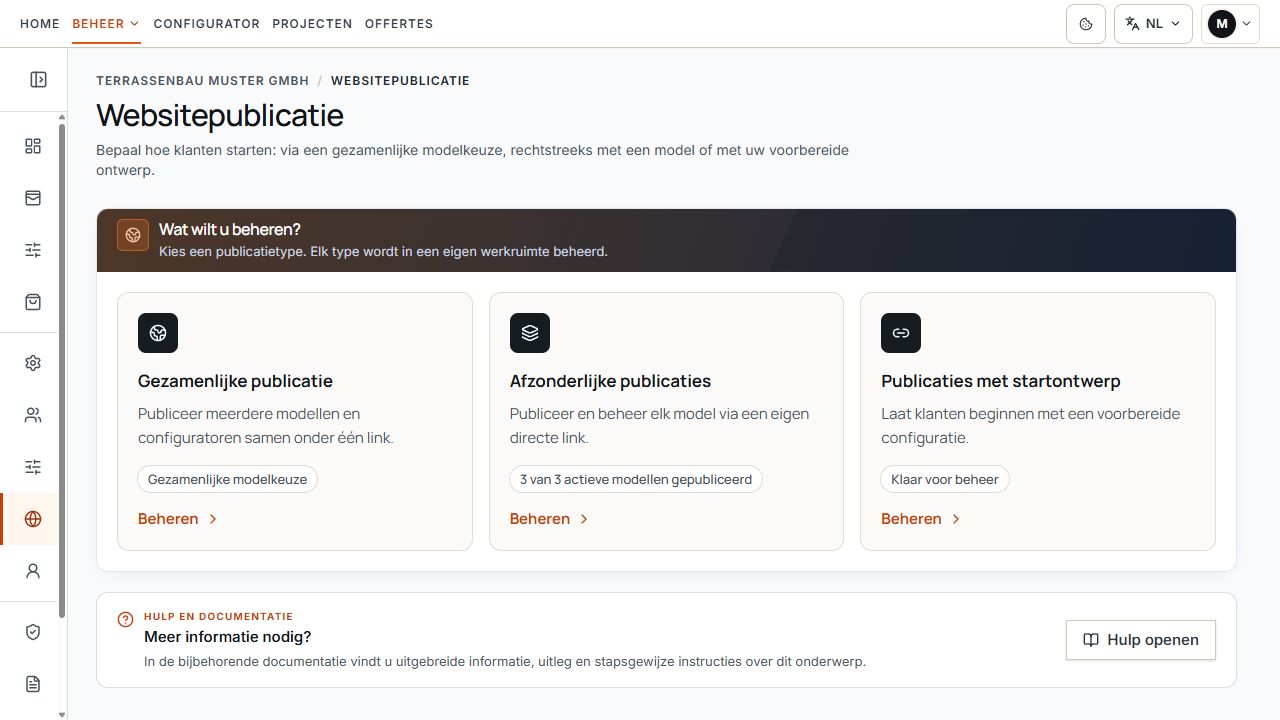Click the Gezamenlijke publicatie card icon
This screenshot has width=1280, height=720.
tap(158, 333)
